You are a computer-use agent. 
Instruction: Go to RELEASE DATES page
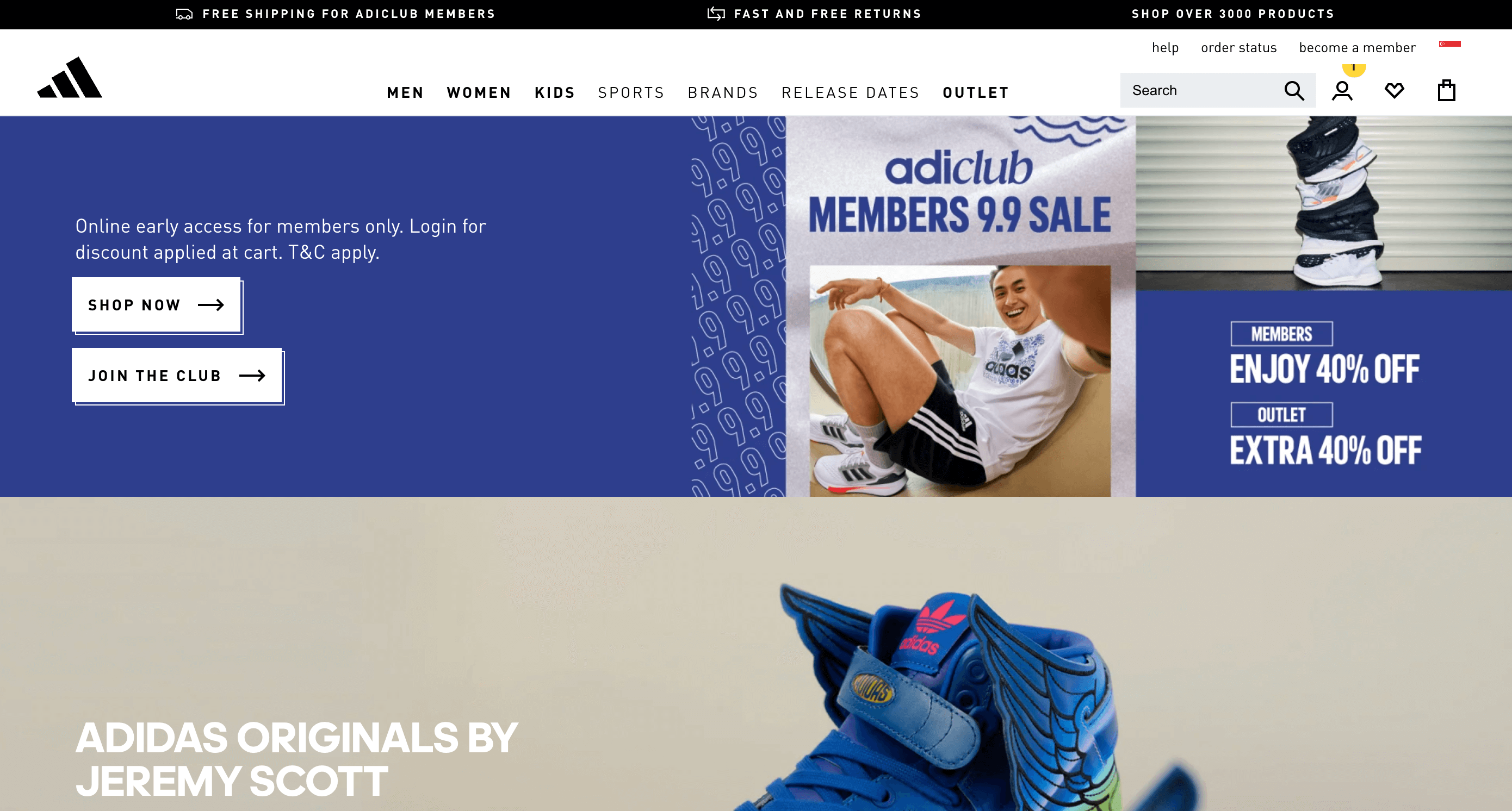[851, 92]
